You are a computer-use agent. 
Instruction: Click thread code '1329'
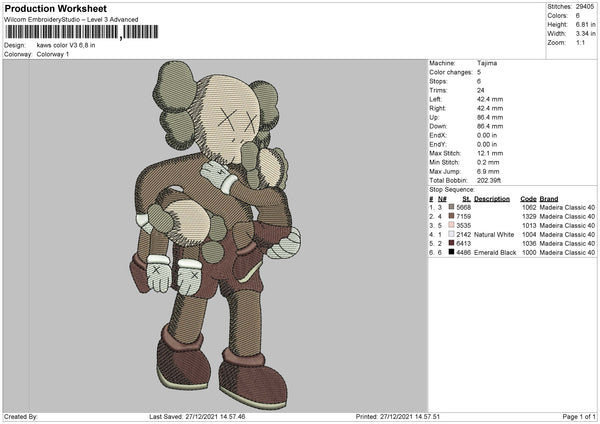point(529,217)
